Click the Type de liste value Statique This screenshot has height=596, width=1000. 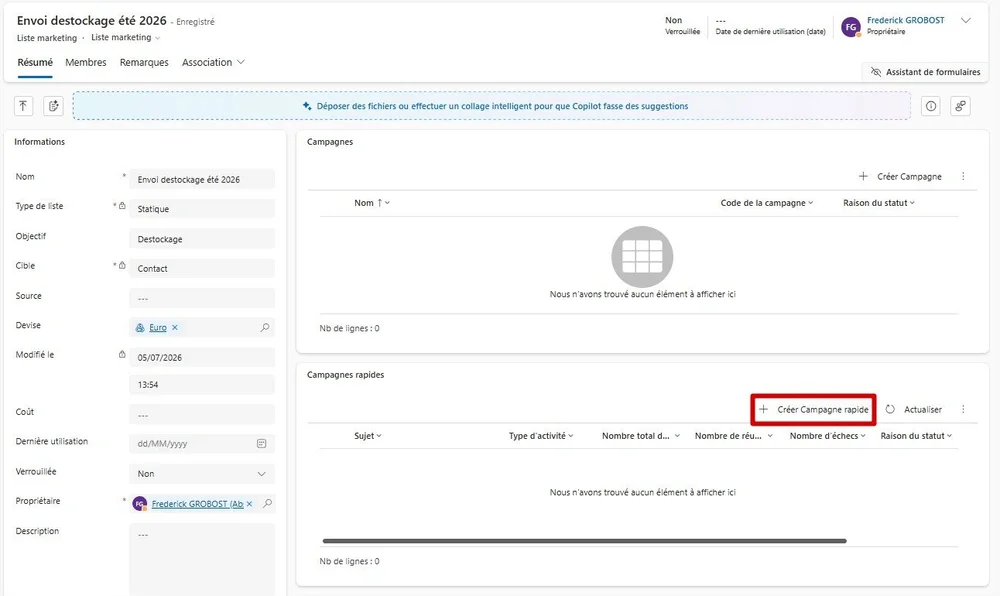(202, 209)
